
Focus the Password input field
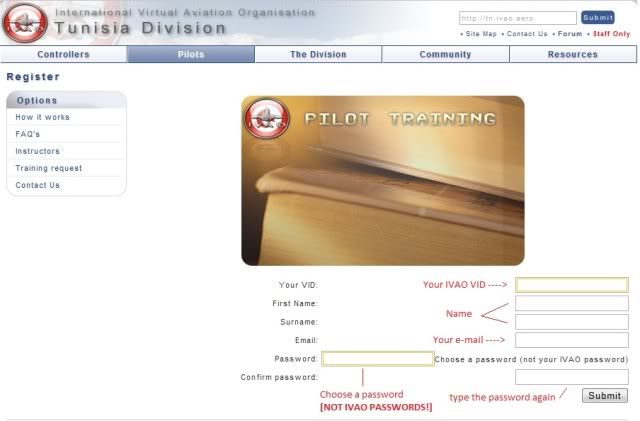coord(378,359)
